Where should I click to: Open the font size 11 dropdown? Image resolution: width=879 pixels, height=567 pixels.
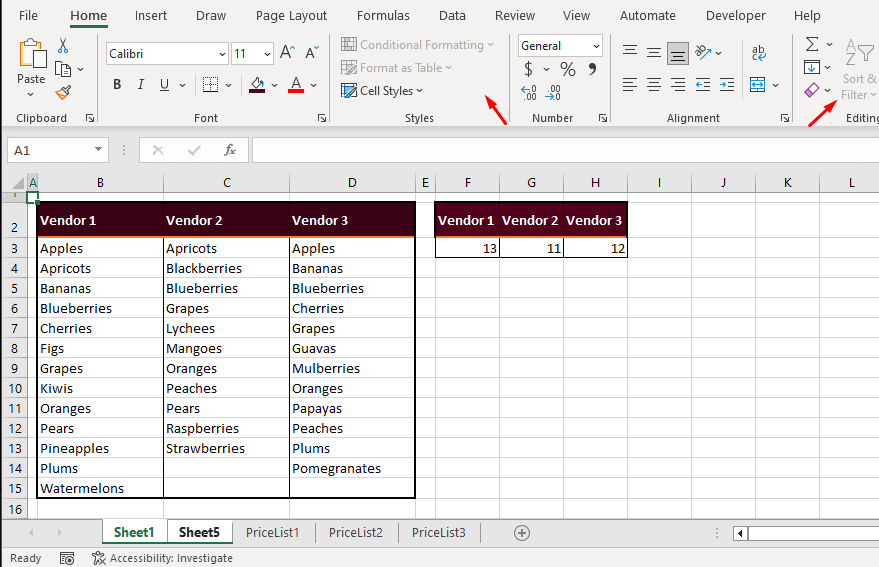click(x=267, y=54)
